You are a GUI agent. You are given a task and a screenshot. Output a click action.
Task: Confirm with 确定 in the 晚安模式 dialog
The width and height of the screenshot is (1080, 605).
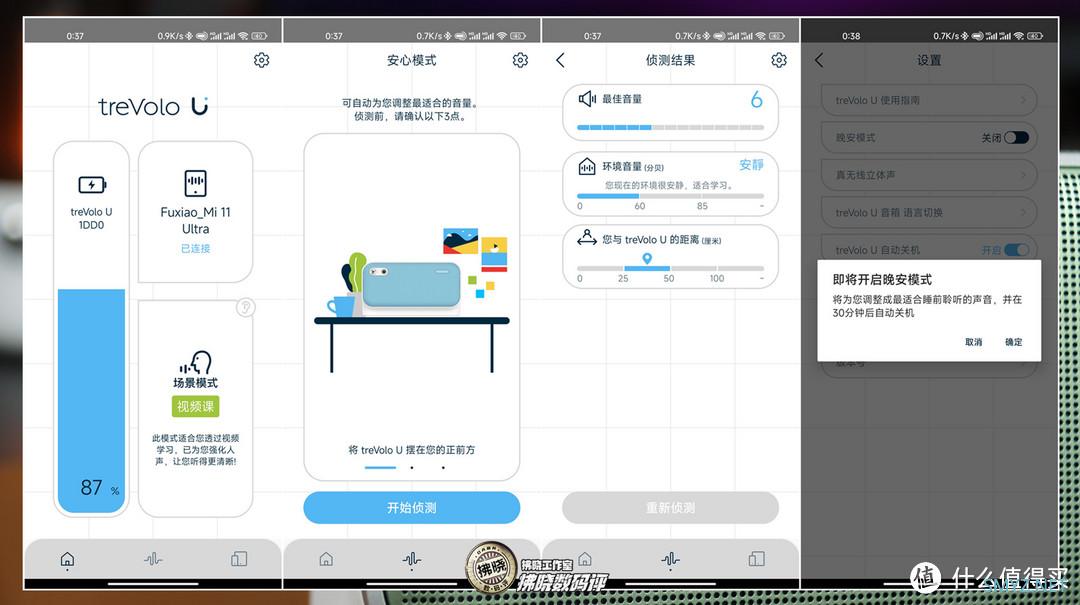[1013, 342]
